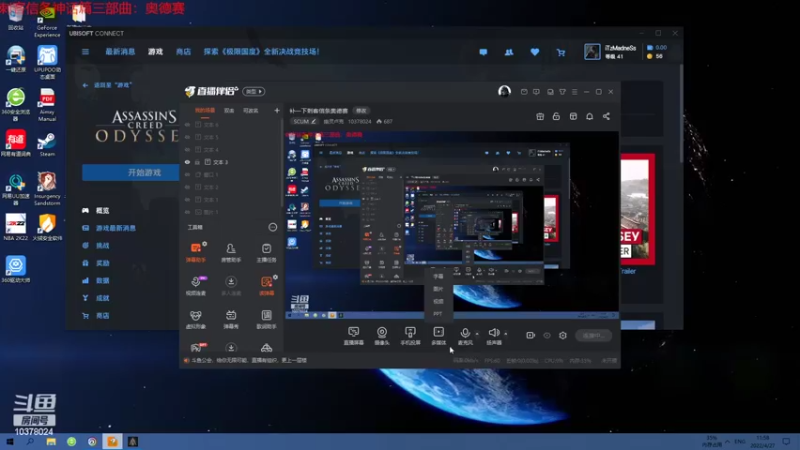Click 修改 button next to stream title
Image resolution: width=800 pixels, height=450 pixels.
point(361,111)
